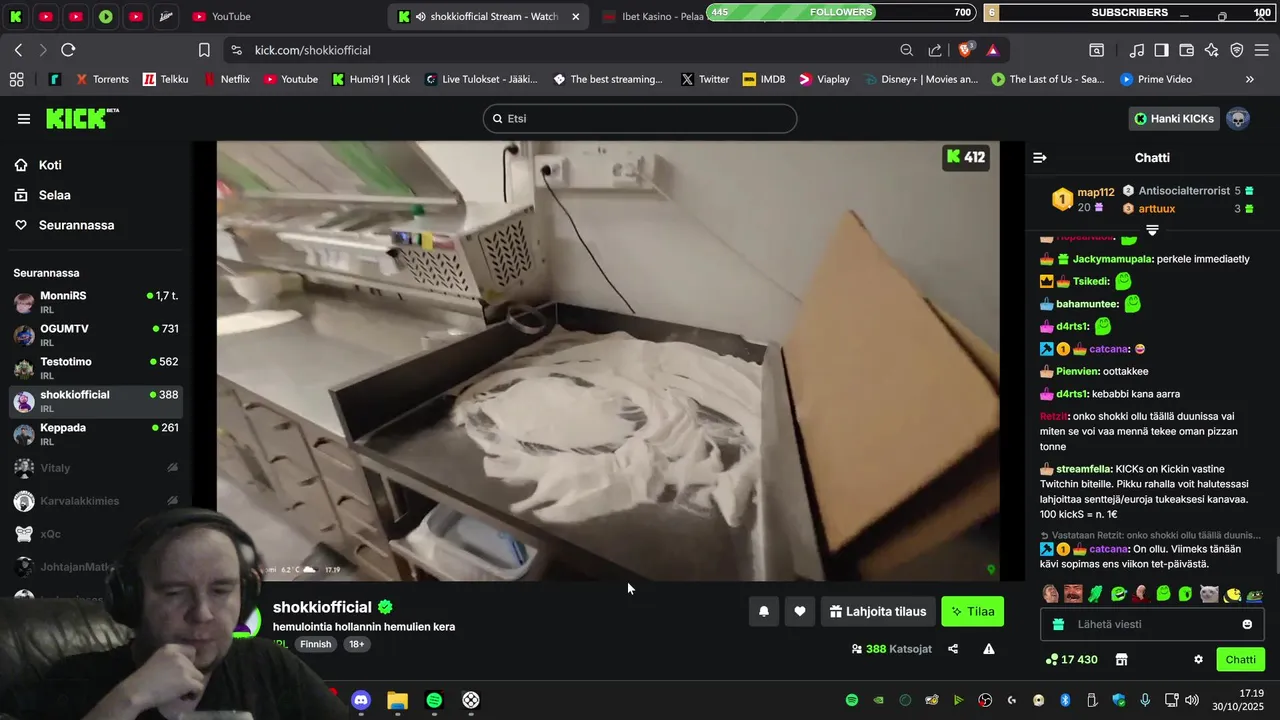Click the green Chatti send button
The width and height of the screenshot is (1280, 720).
point(1240,659)
